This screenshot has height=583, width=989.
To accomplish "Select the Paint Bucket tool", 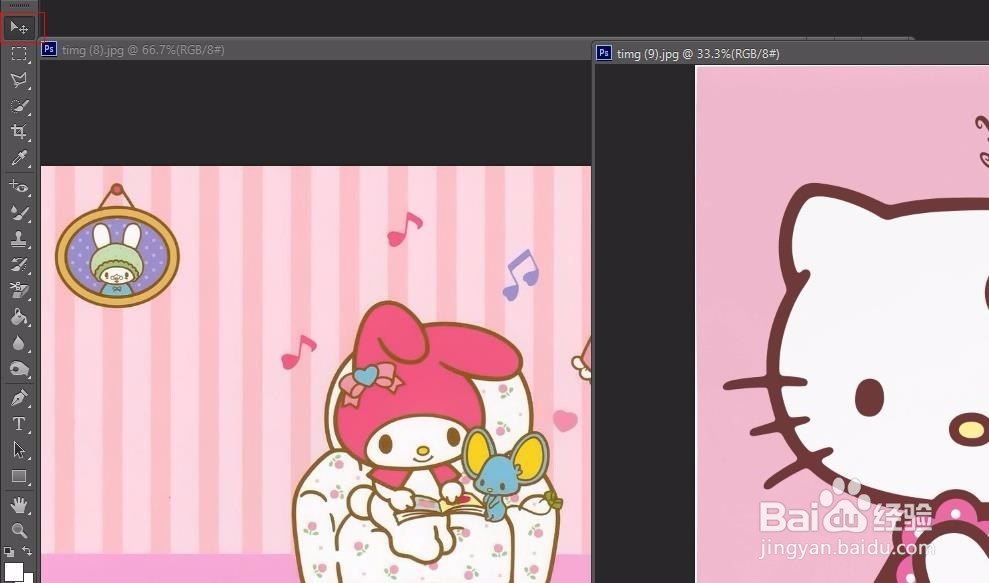I will [19, 316].
